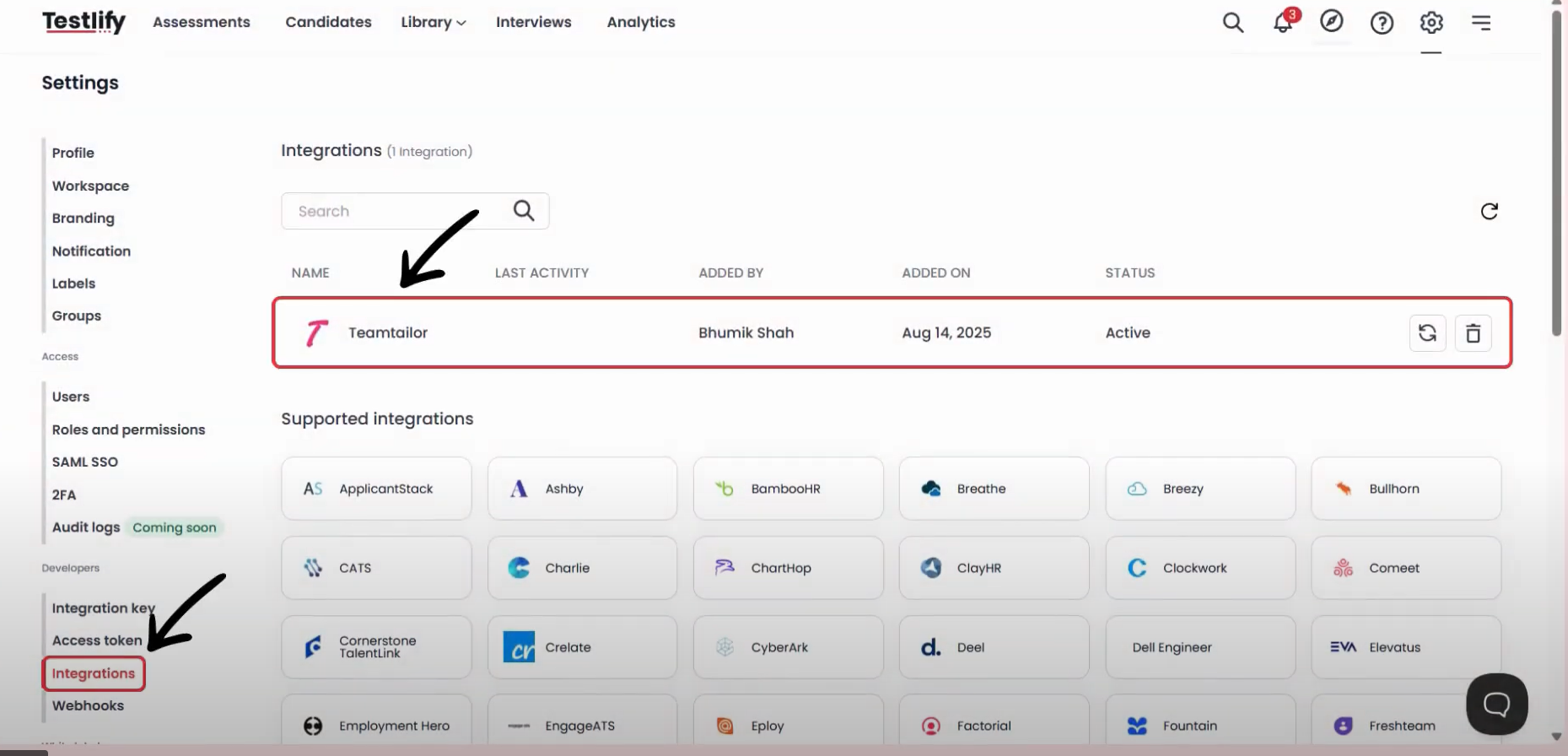
Task: Select the Breathe integration card
Action: [994, 489]
